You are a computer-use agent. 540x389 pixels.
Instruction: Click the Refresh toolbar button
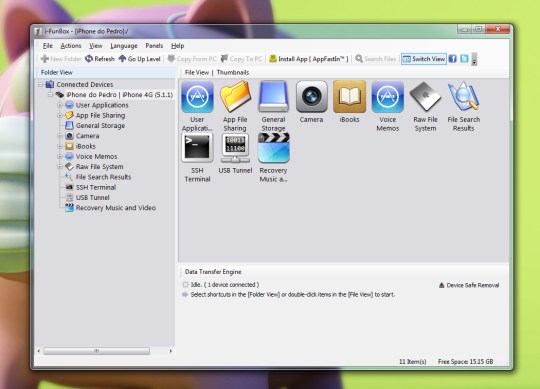[100, 59]
